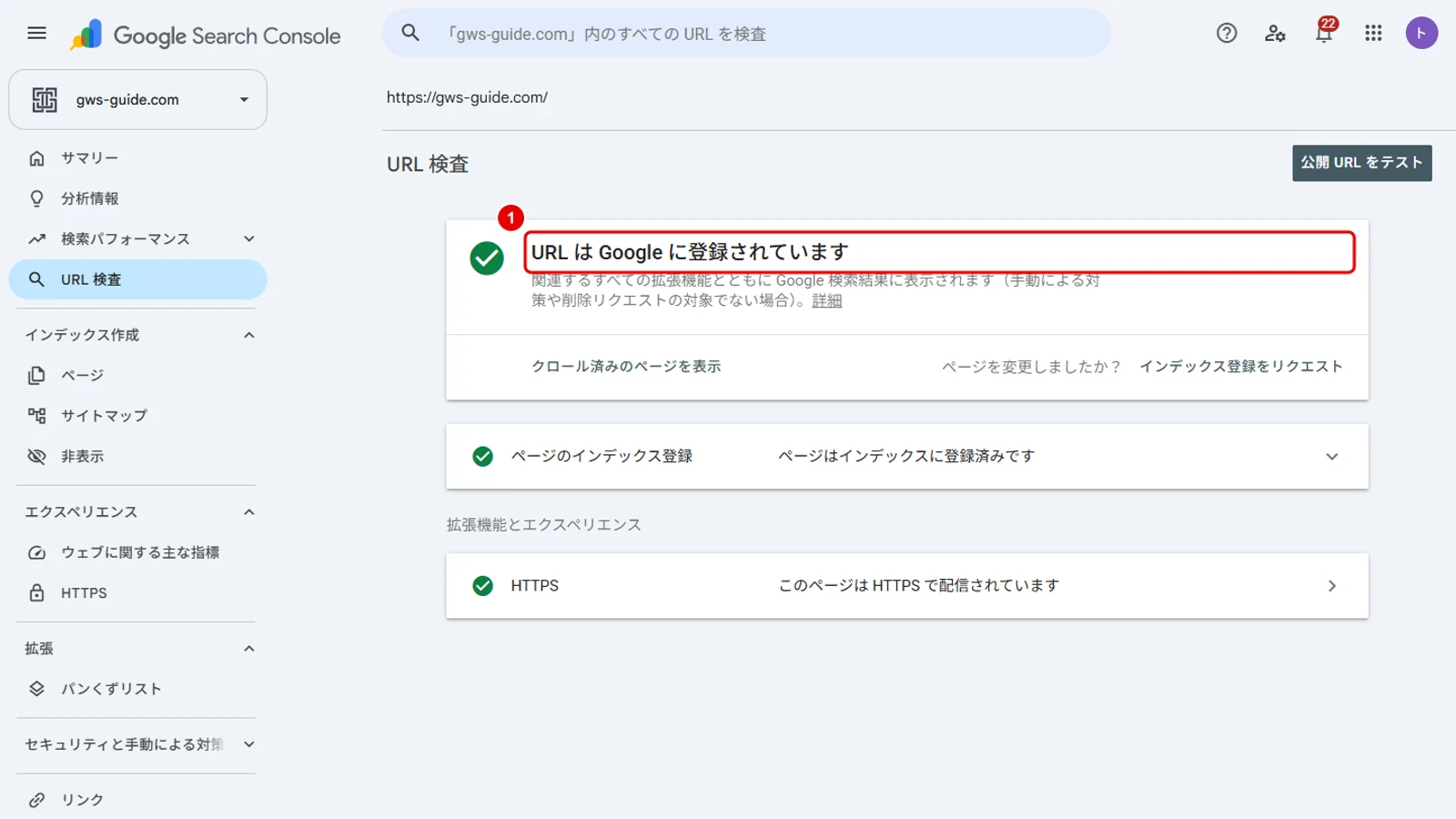The width and height of the screenshot is (1456, 819).
Task: Click the search magnifier icon in URL bar
Action: (410, 33)
